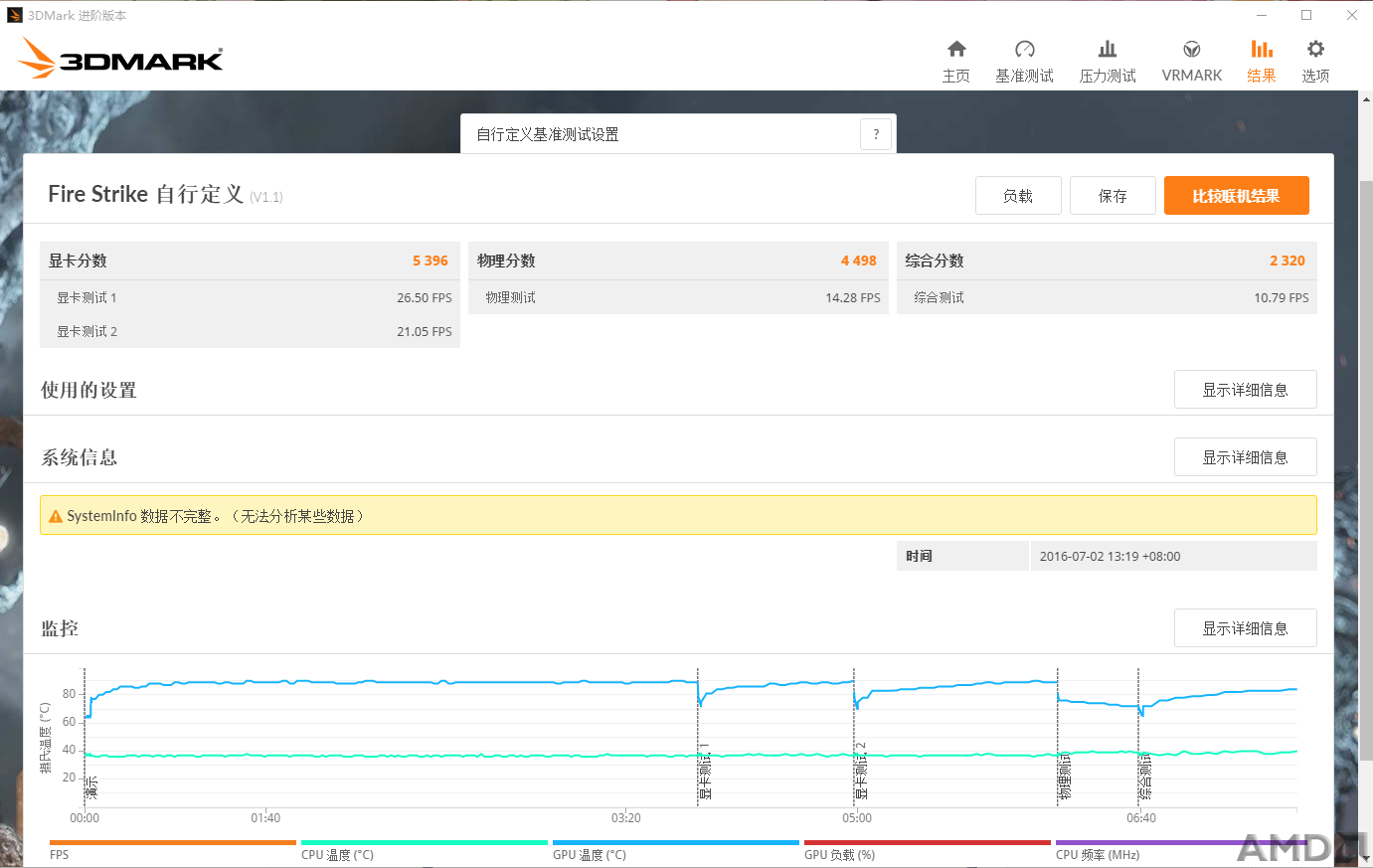Click the 结果 tab label
Viewport: 1373px width, 868px height.
[1262, 76]
